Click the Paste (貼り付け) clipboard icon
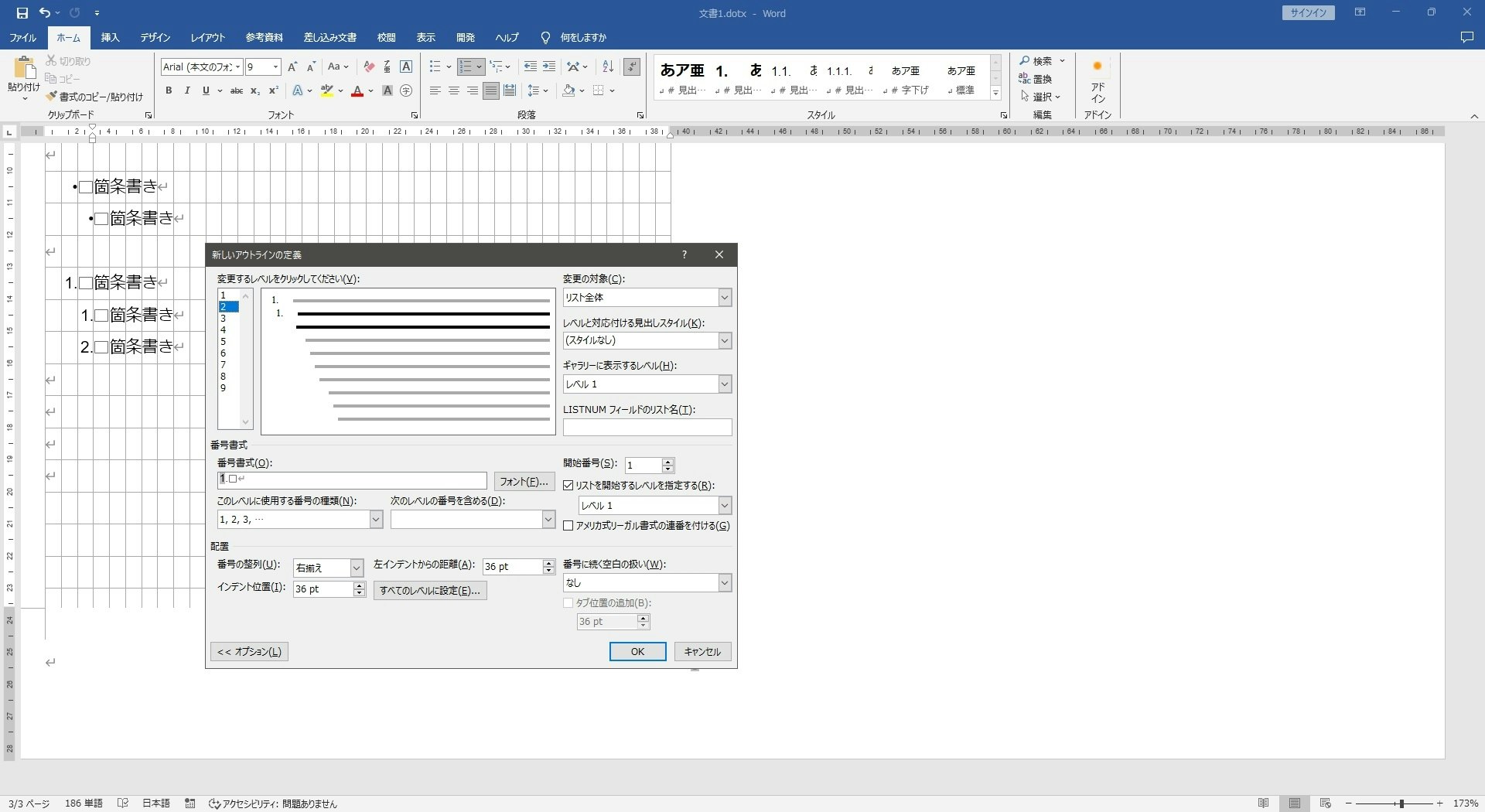Image resolution: width=1485 pixels, height=812 pixels. pyautogui.click(x=23, y=68)
